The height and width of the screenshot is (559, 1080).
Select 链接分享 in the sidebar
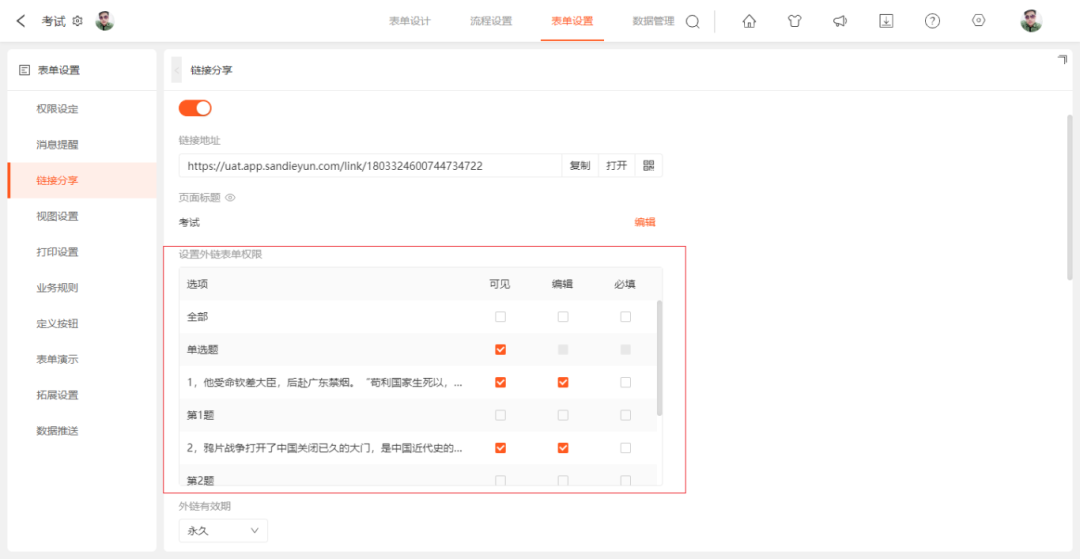coord(82,180)
